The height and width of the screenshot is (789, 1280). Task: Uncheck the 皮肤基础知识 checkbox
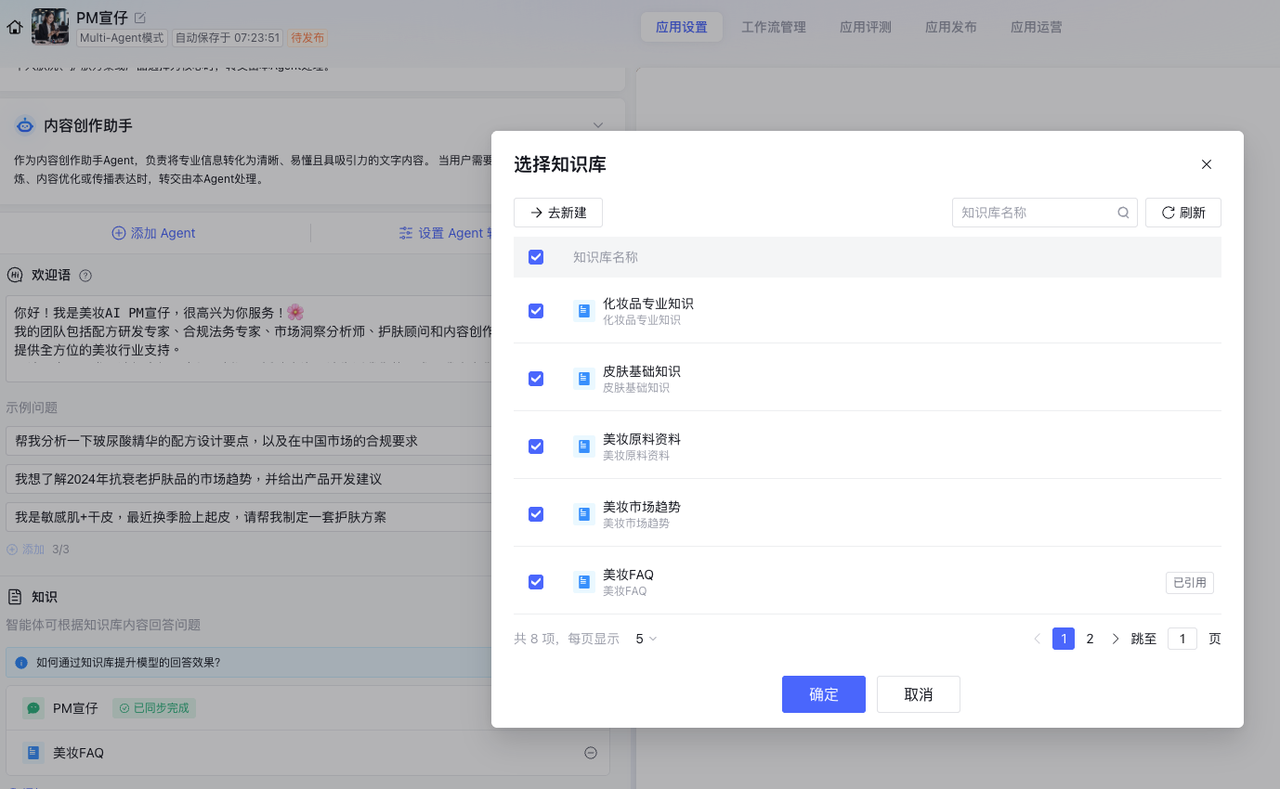coord(536,379)
